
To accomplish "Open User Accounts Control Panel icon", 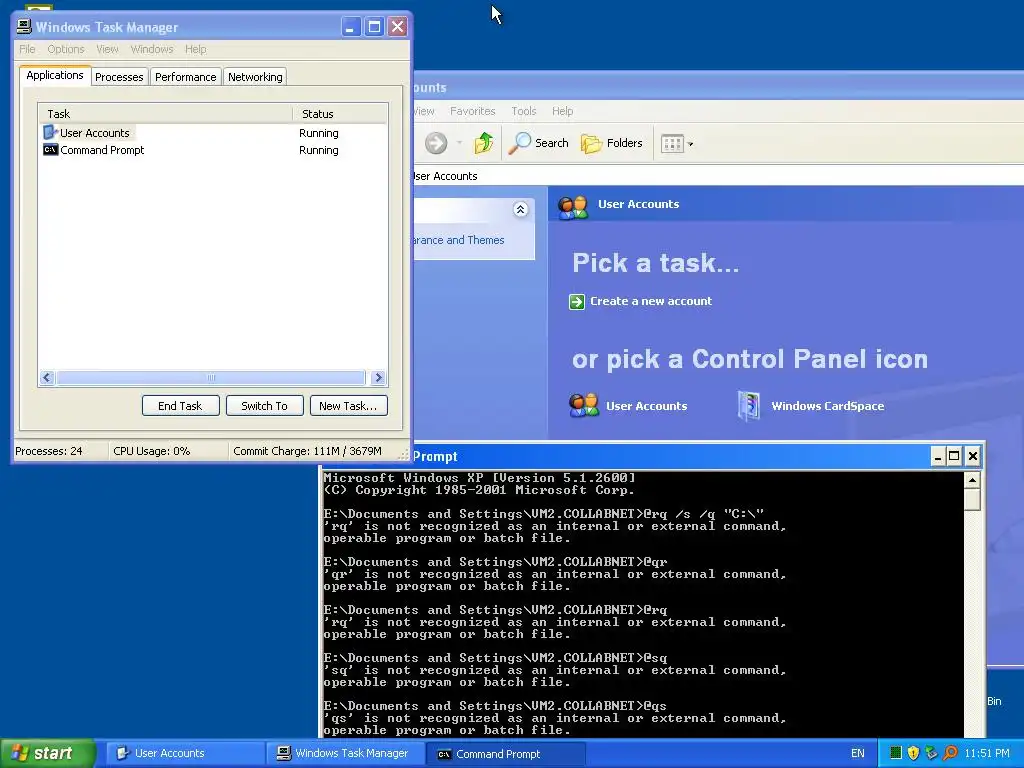I will coord(583,406).
